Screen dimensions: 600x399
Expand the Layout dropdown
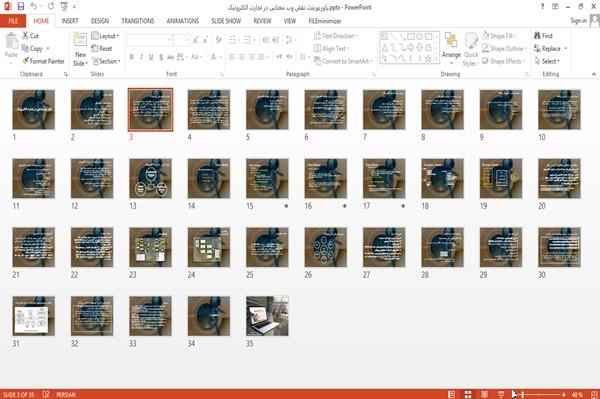coord(105,36)
